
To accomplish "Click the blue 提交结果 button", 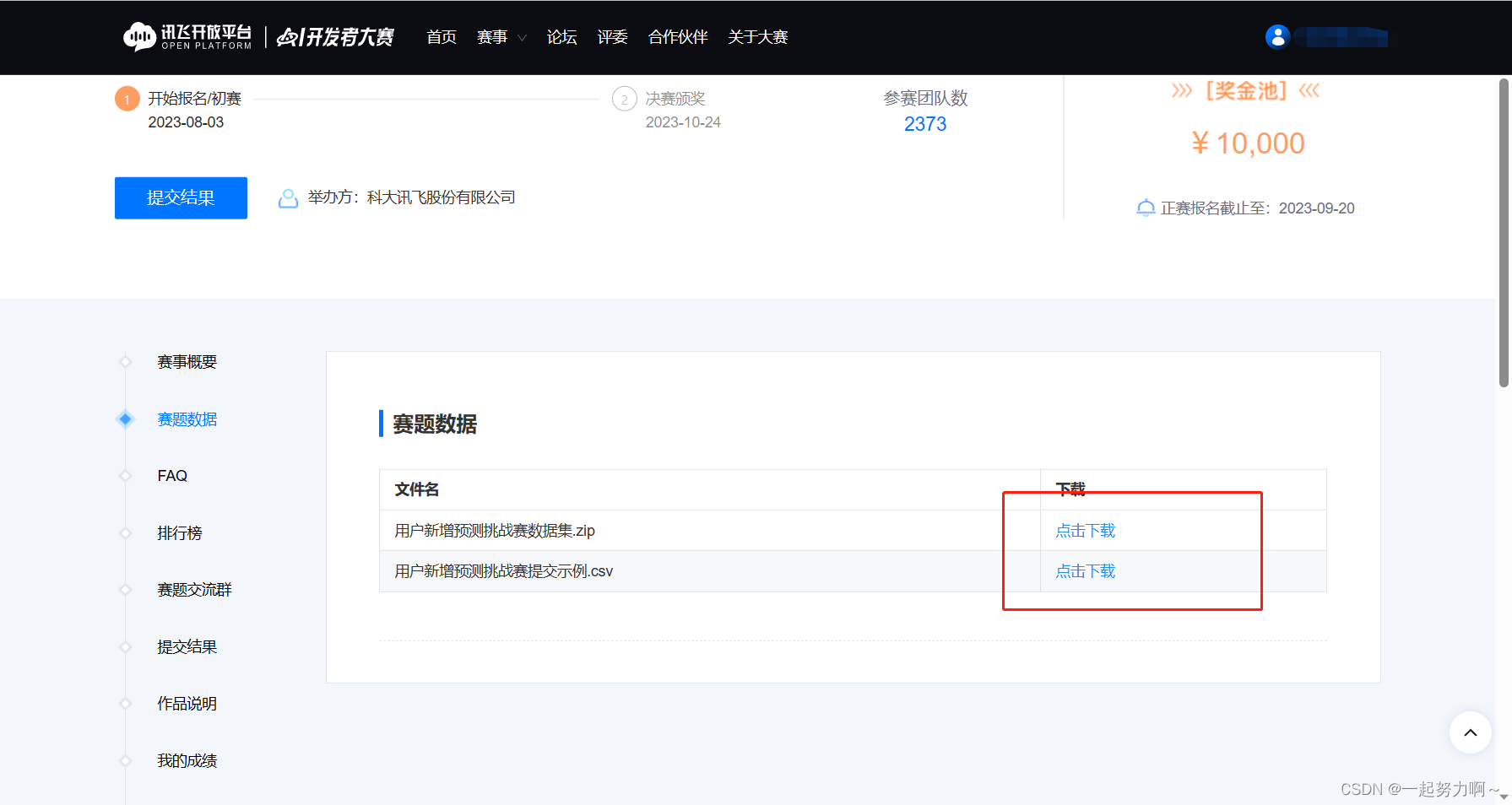I will click(x=181, y=197).
